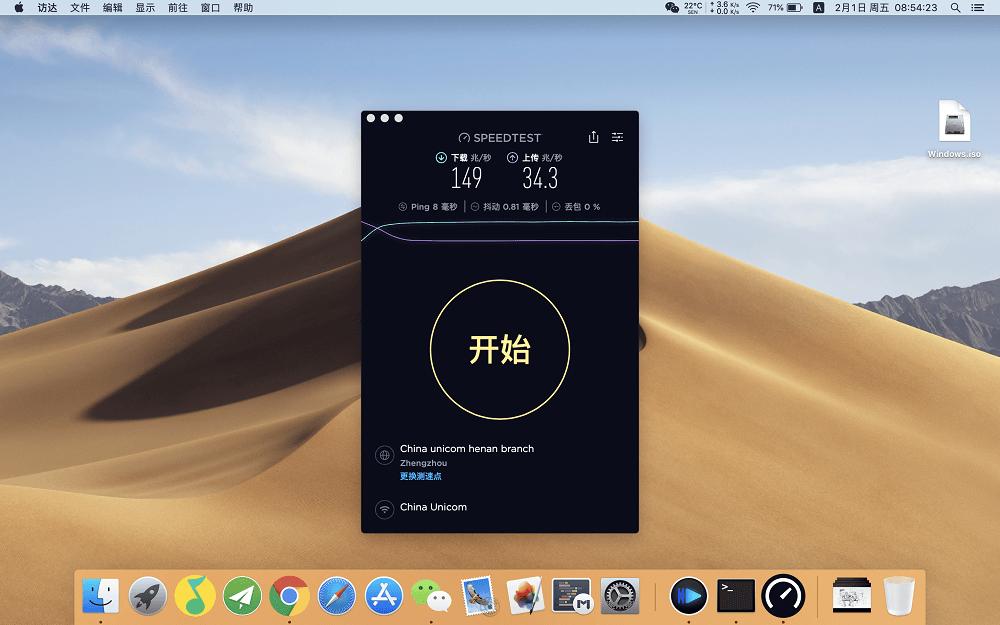This screenshot has height=625, width=1000.
Task: Open the share results icon
Action: (594, 137)
